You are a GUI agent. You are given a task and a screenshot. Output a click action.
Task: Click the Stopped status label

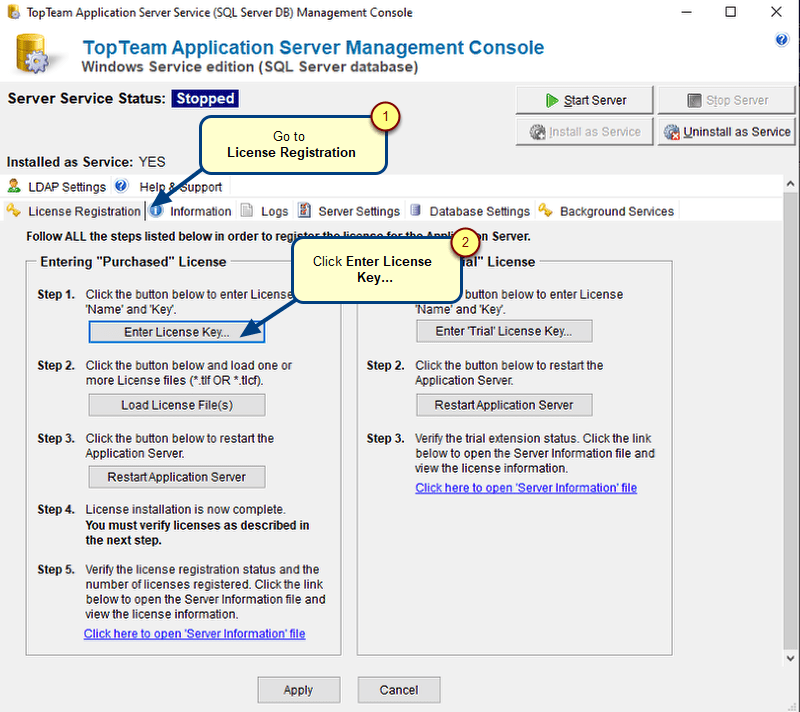click(205, 98)
